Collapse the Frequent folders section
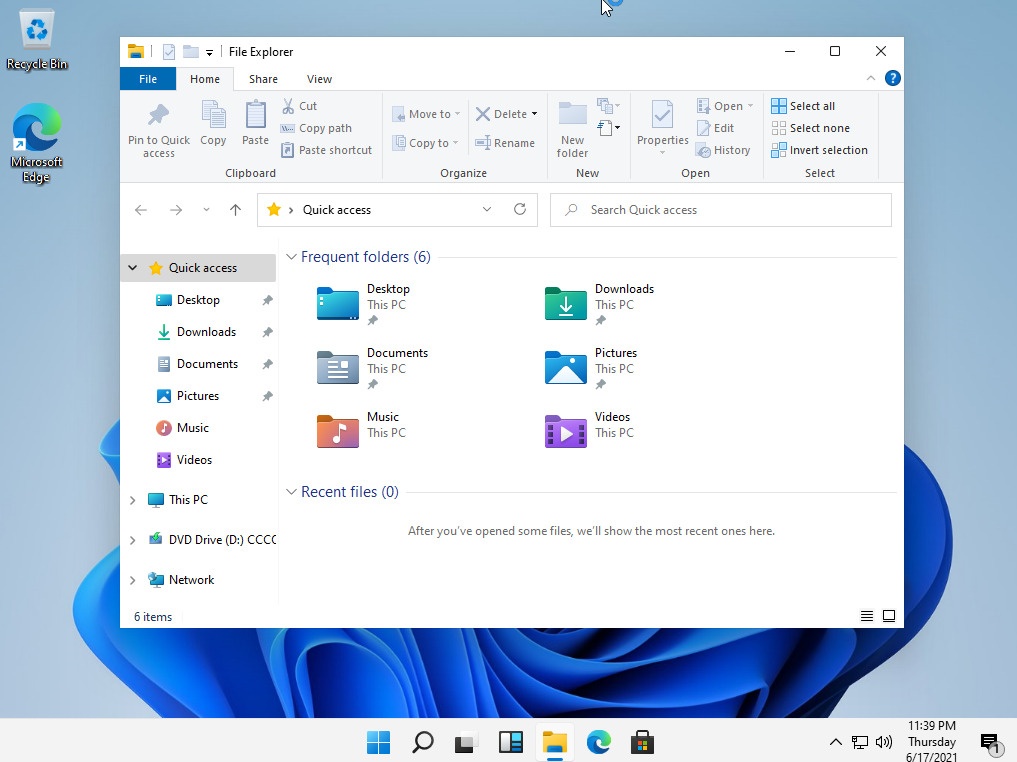 tap(291, 257)
